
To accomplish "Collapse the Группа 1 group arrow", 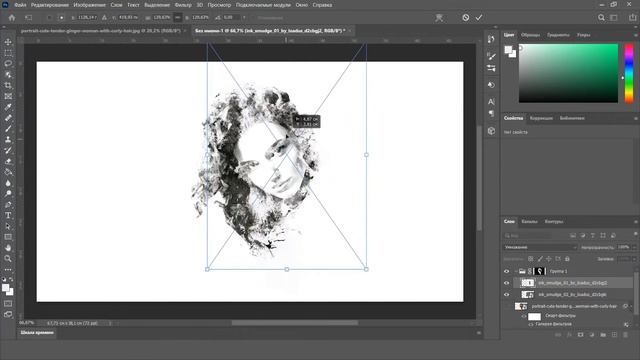I will (x=516, y=271).
